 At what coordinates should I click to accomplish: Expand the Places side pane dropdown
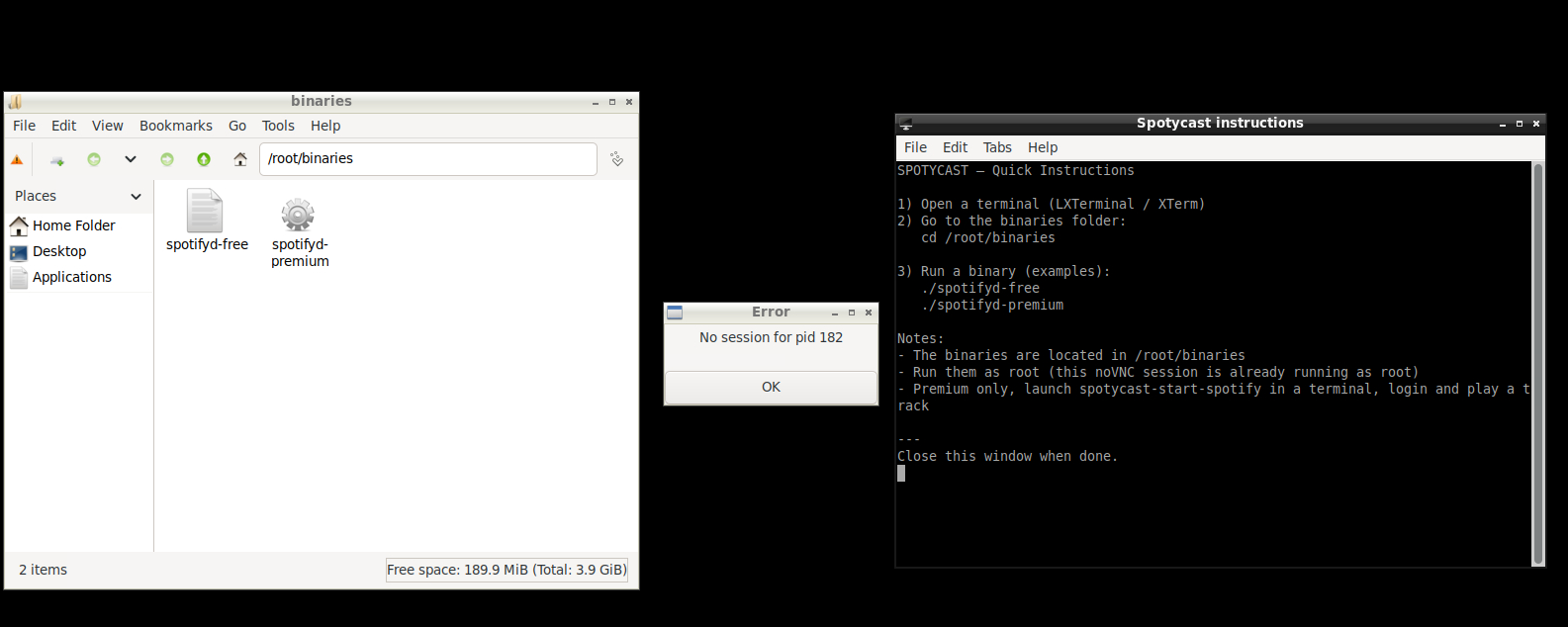(x=136, y=197)
